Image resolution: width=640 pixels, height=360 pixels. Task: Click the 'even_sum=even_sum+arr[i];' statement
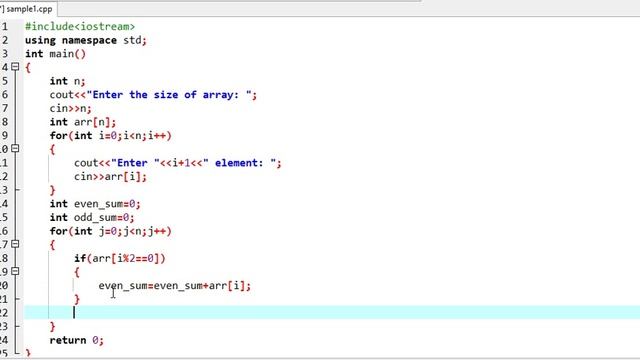point(175,286)
